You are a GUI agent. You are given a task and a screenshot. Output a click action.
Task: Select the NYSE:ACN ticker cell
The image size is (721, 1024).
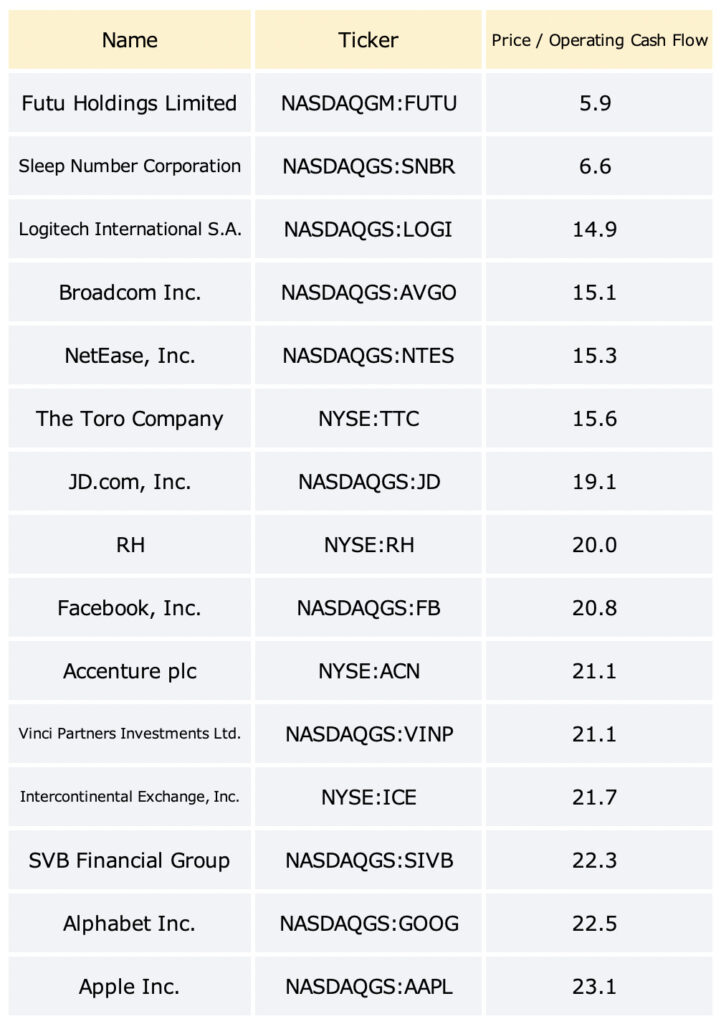point(368,671)
